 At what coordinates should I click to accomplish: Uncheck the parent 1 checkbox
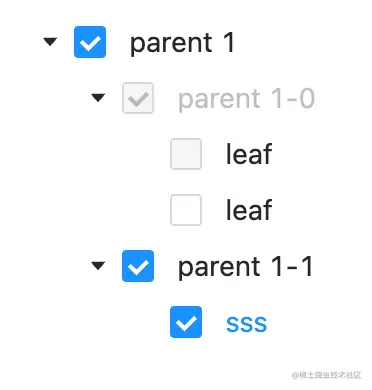90,42
